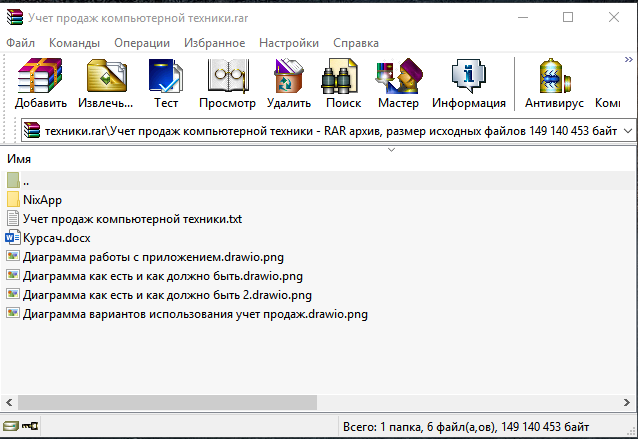Image resolution: width=638 pixels, height=439 pixels.
Task: Click the Извлечь (Extract) toolbar icon
Action: 106,82
